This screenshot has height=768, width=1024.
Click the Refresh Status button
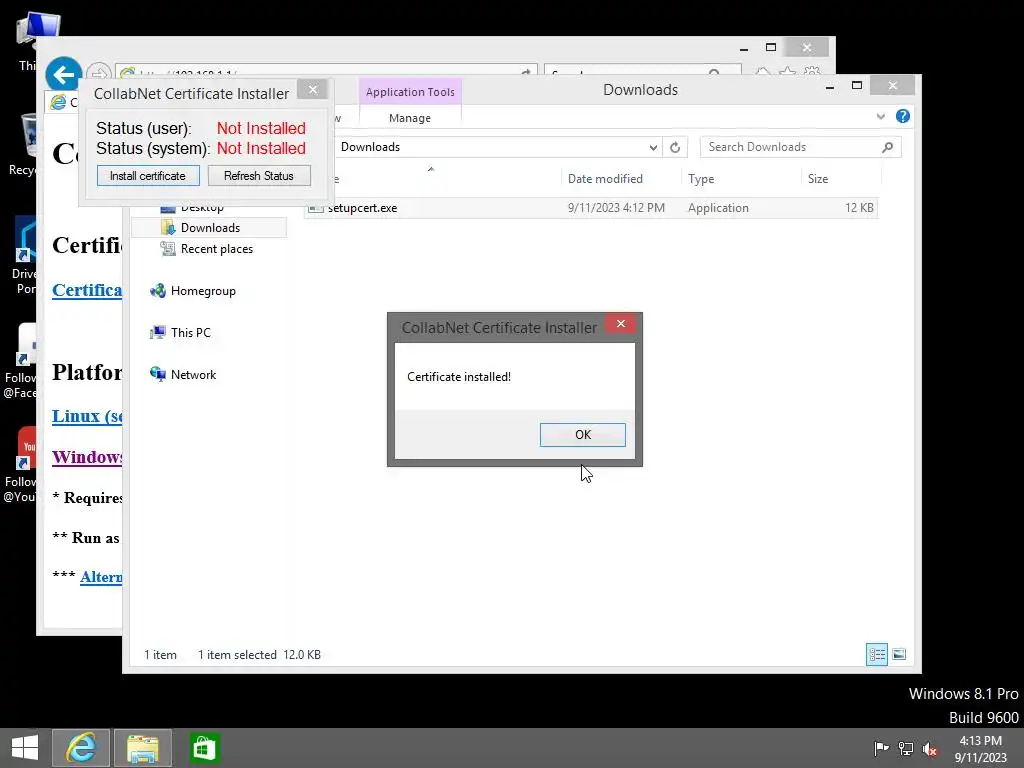(259, 176)
